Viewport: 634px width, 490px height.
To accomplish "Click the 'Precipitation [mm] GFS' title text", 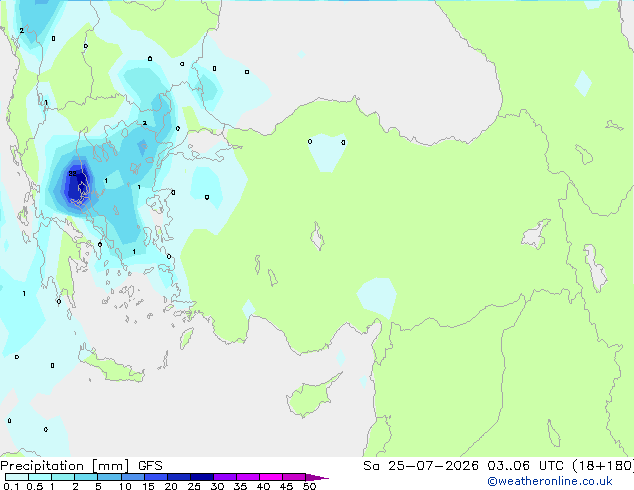I will pos(81,466).
